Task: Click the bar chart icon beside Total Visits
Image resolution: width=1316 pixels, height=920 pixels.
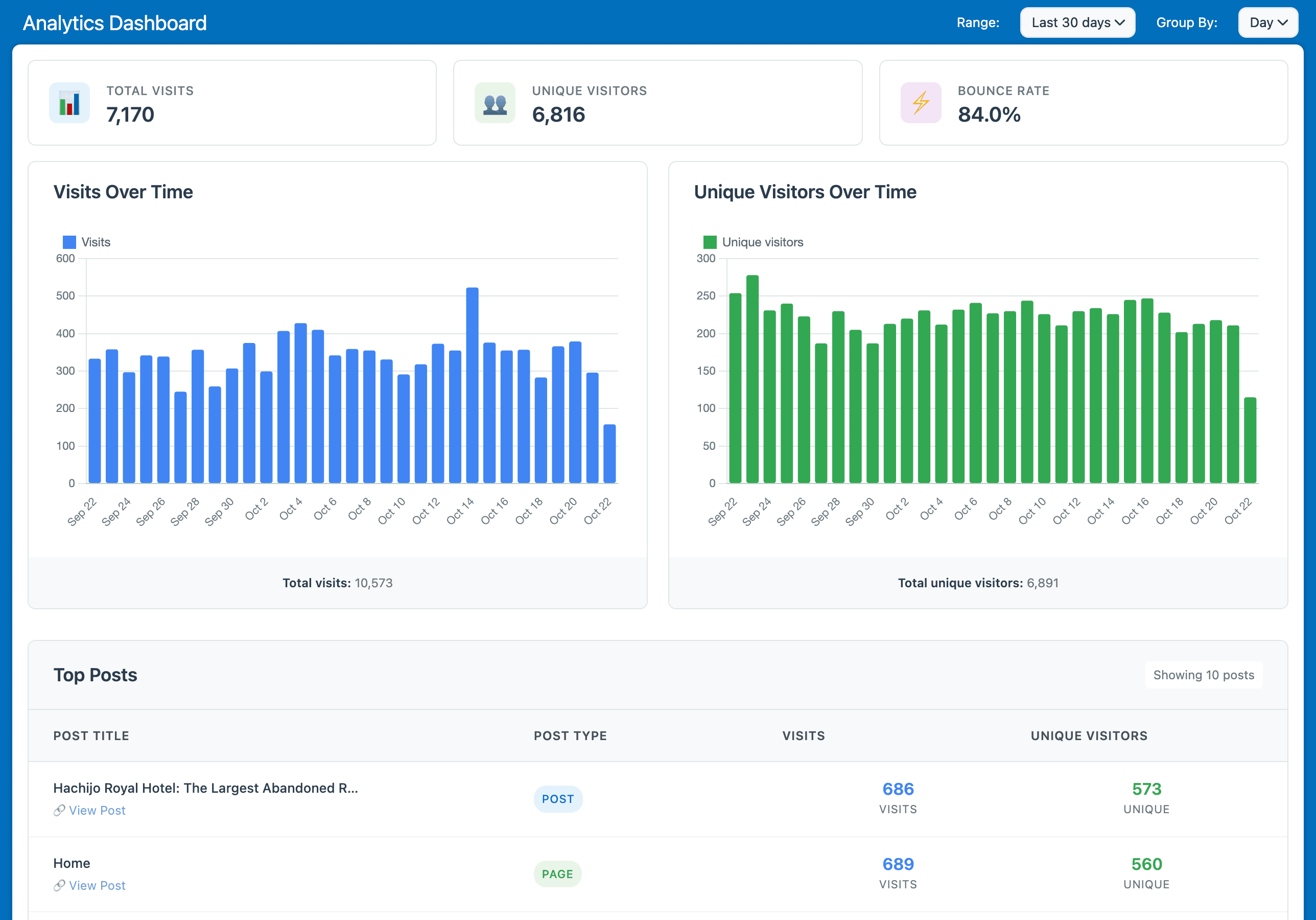Action: 69,103
